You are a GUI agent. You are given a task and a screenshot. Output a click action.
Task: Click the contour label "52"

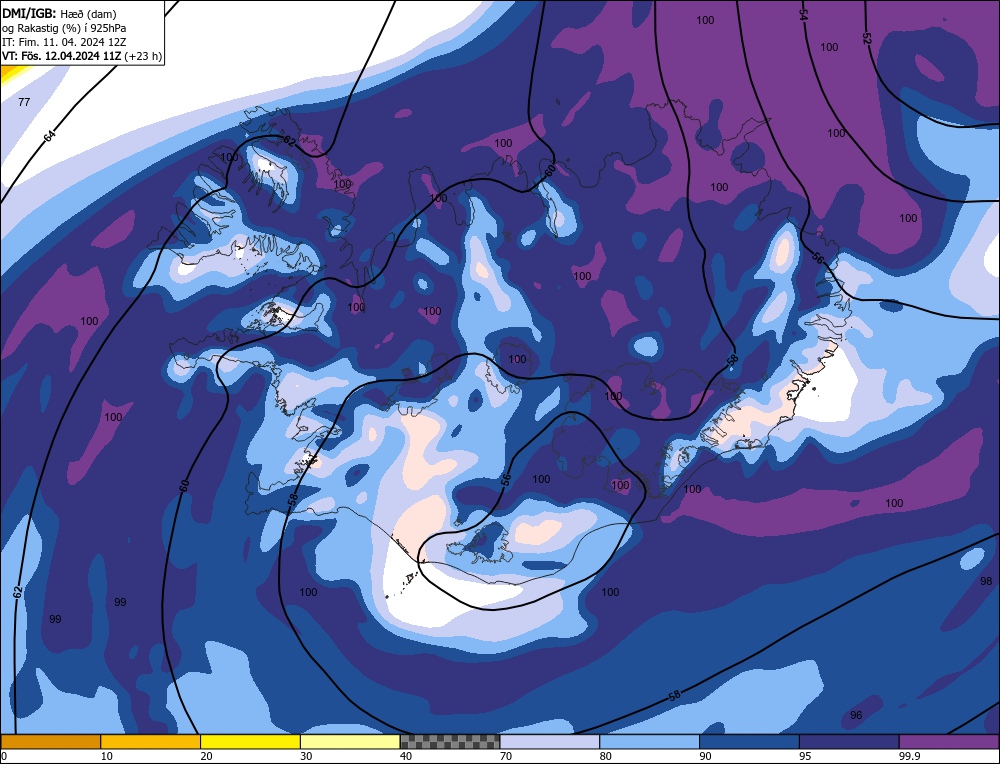(x=866, y=38)
